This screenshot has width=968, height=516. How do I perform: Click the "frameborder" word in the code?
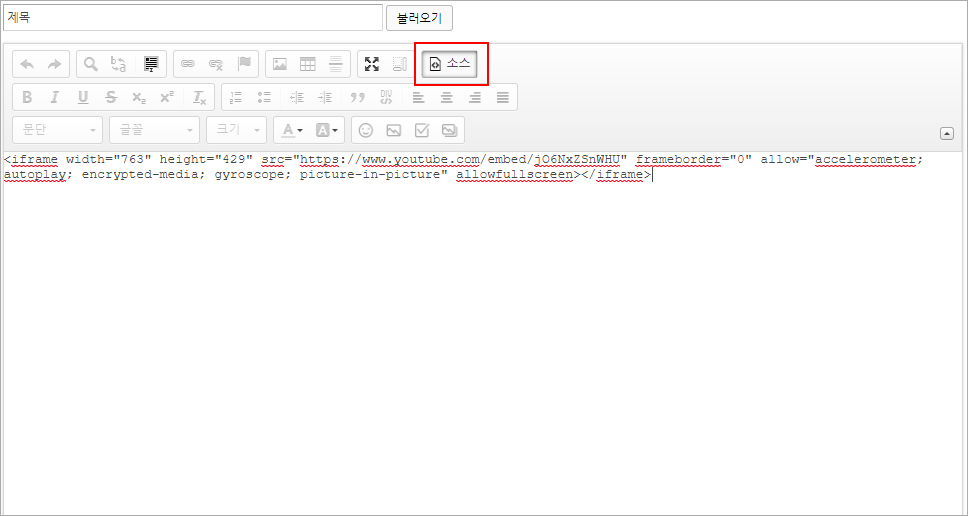(x=678, y=160)
